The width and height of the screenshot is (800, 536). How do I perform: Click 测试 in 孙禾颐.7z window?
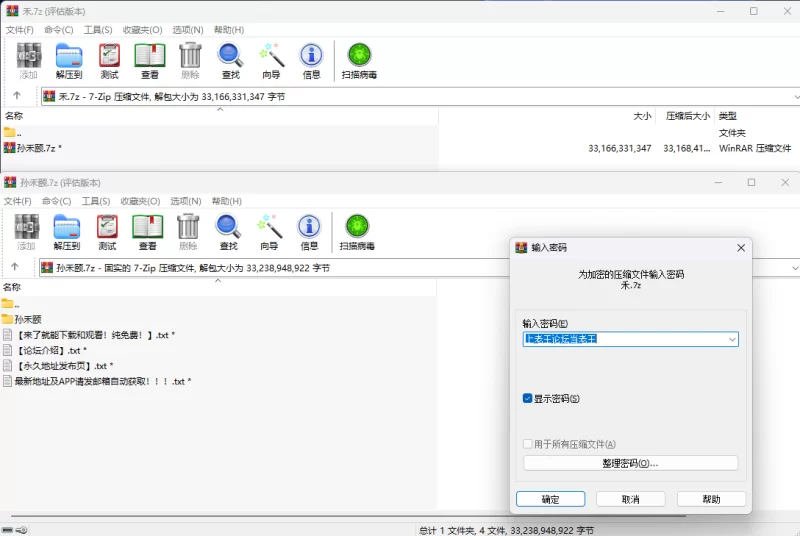click(107, 233)
